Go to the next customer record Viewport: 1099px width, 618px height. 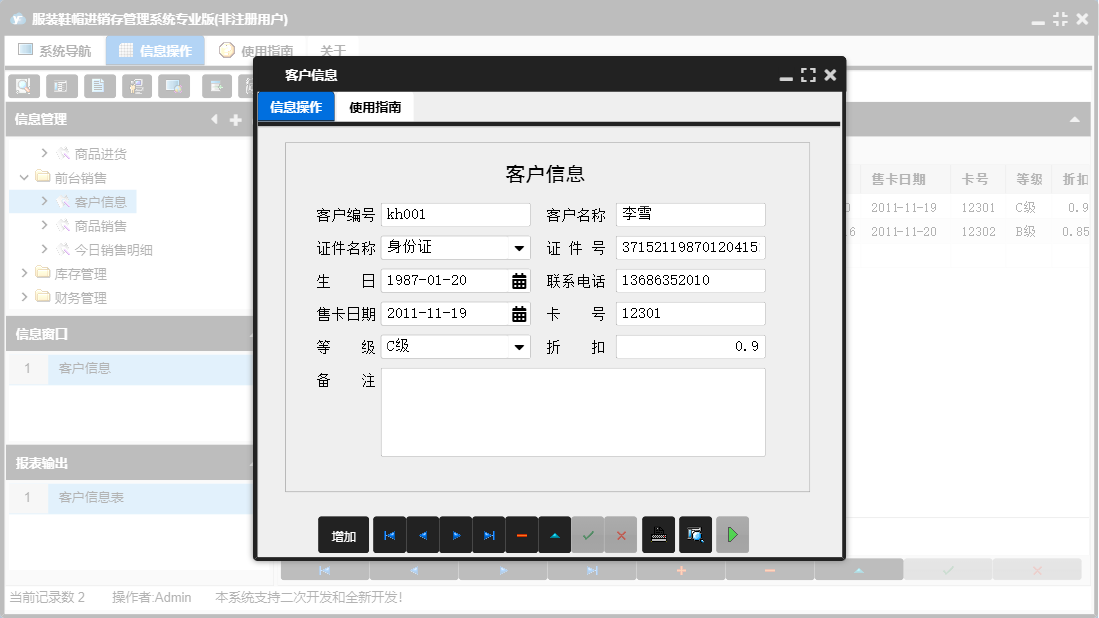point(455,535)
